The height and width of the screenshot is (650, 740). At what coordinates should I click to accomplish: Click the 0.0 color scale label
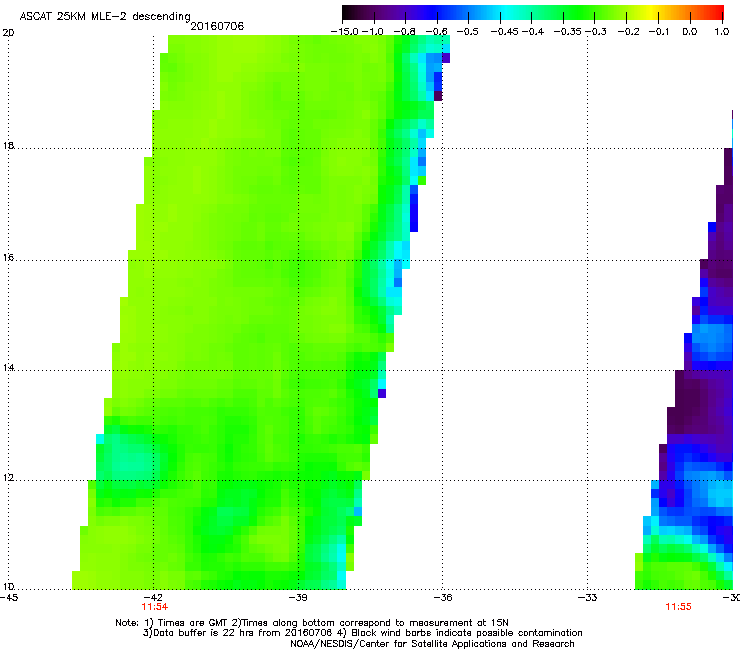(x=690, y=32)
